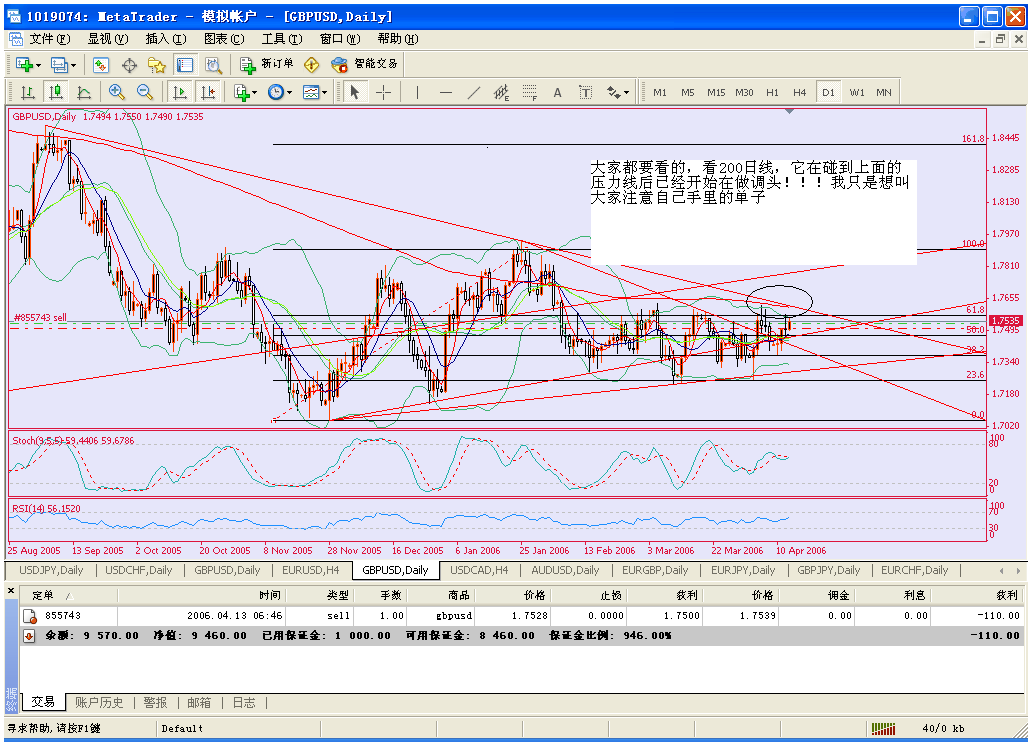Select the Fibonacci retracement tool
Viewport: 1032px width, 742px height.
coord(530,92)
